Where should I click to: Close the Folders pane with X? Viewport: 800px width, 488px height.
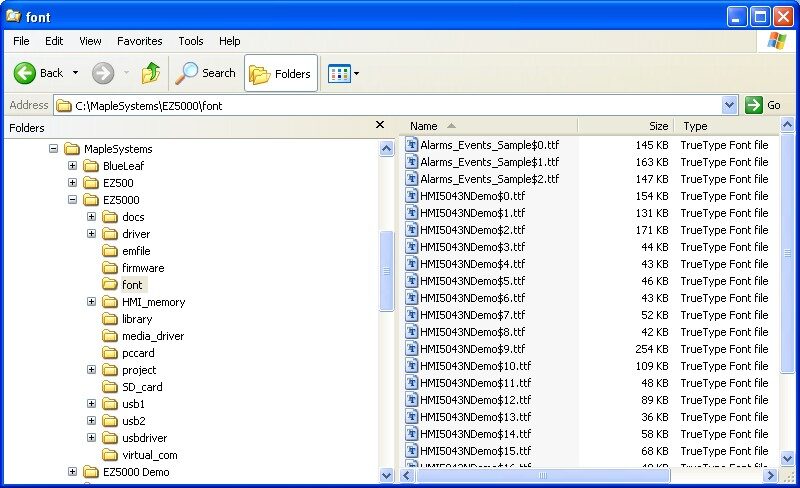(x=380, y=125)
